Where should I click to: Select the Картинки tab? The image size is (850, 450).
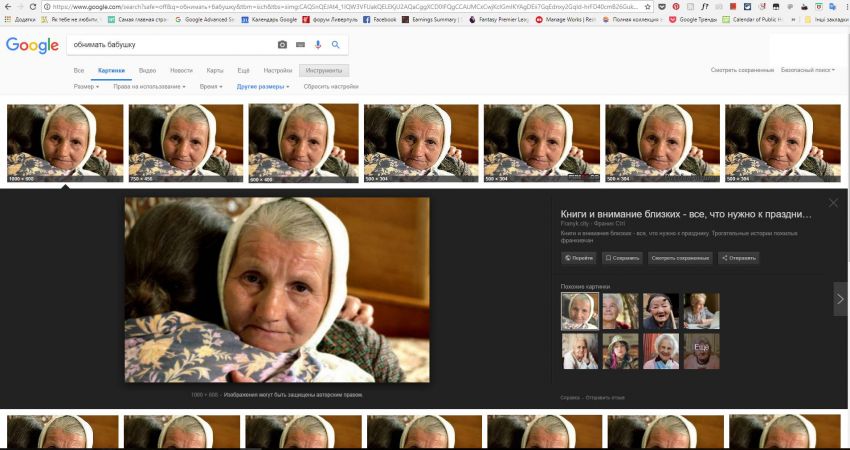112,70
